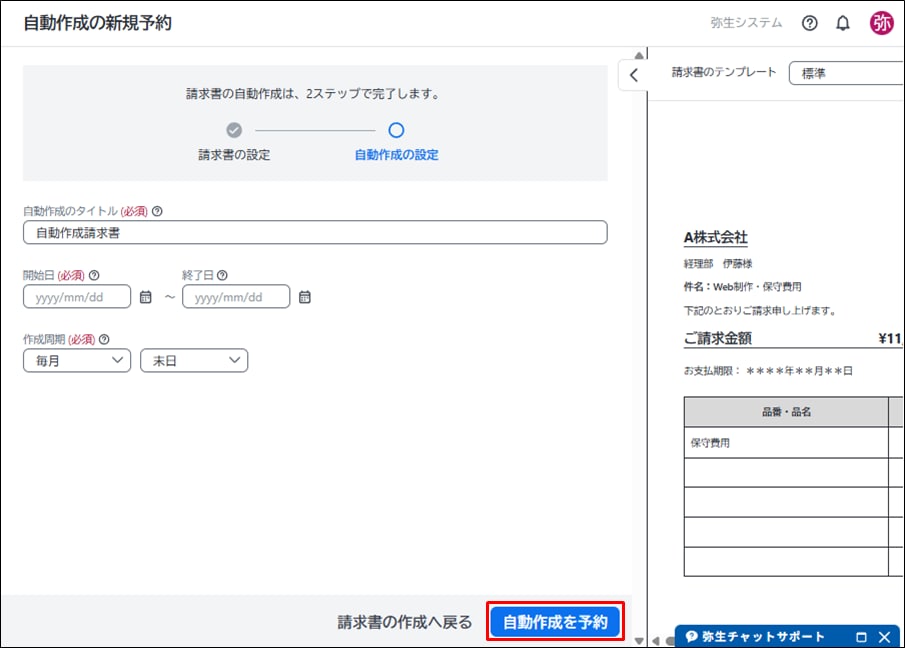Show help tooltip next to 開始日

pos(94,275)
